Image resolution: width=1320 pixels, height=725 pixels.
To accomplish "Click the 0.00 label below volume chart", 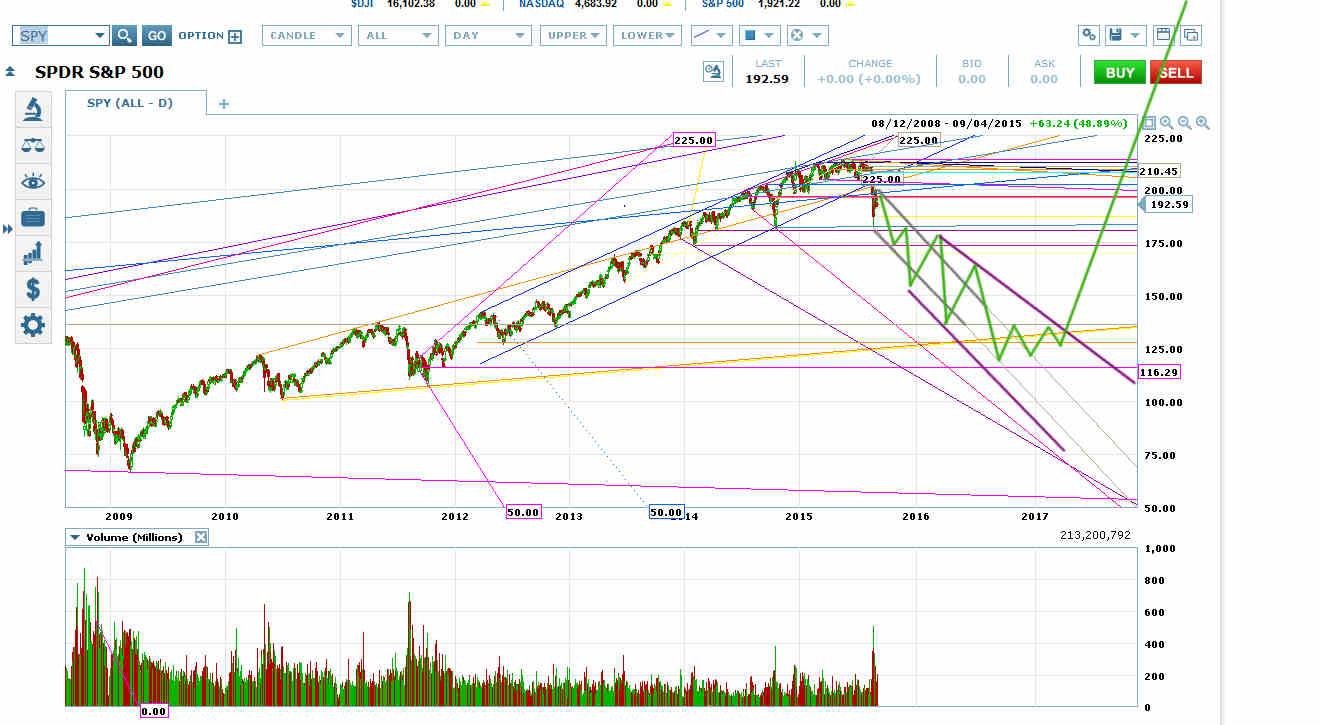I will click(153, 712).
